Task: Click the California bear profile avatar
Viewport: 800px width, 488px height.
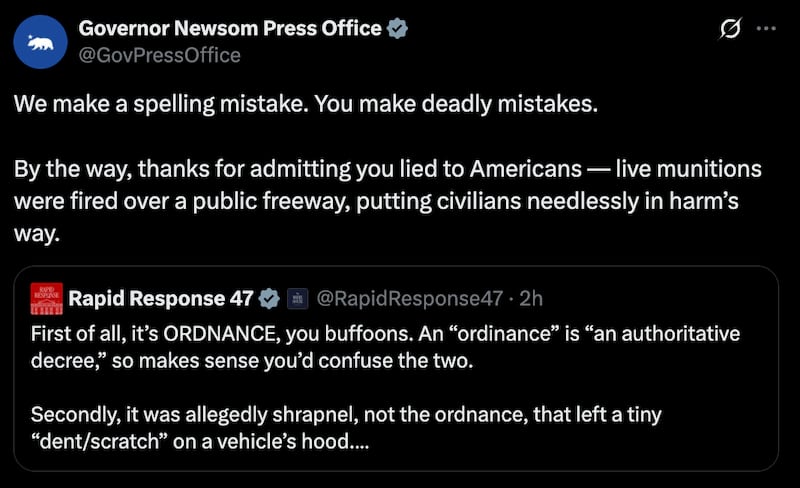Action: pos(40,41)
